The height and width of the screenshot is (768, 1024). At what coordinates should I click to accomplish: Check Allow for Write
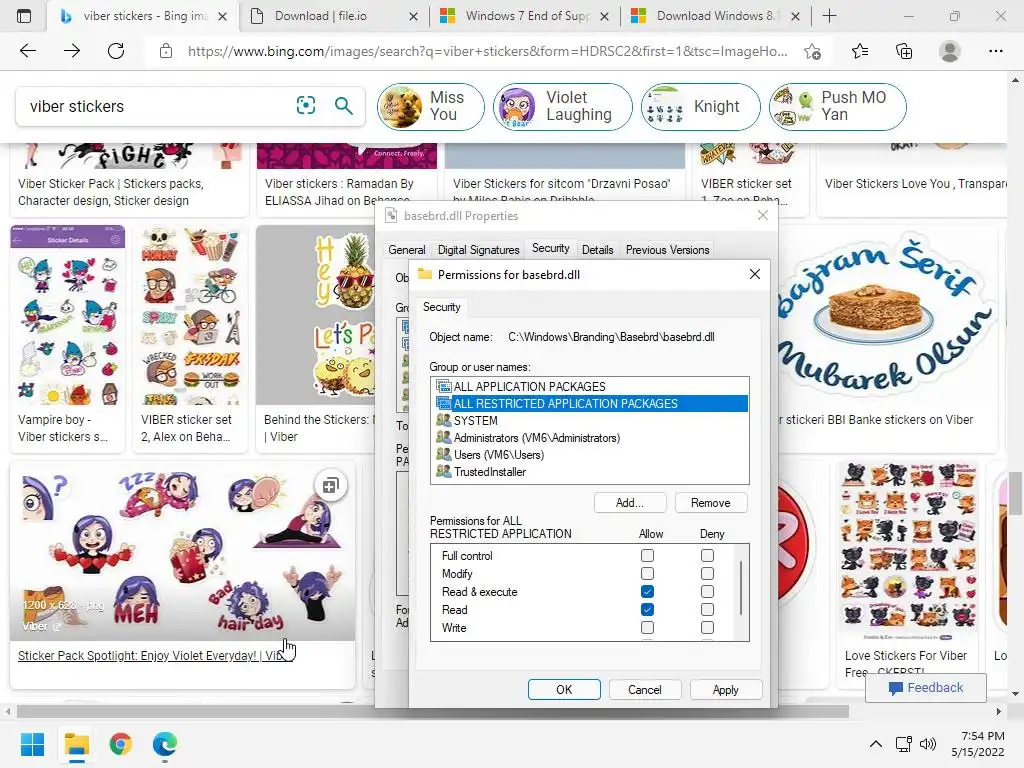point(647,628)
